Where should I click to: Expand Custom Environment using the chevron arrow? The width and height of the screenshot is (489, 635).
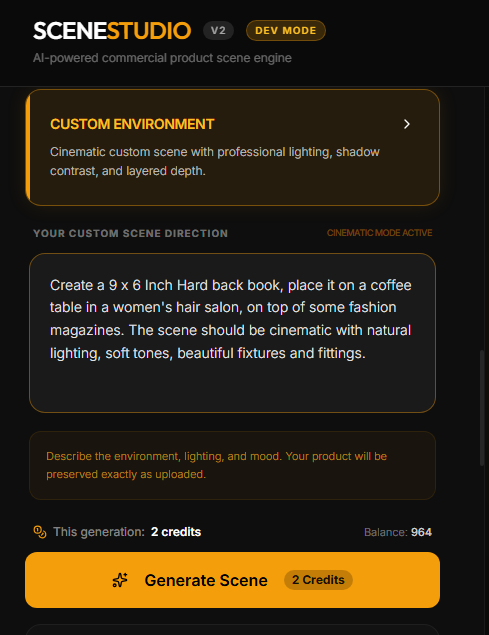coord(407,124)
